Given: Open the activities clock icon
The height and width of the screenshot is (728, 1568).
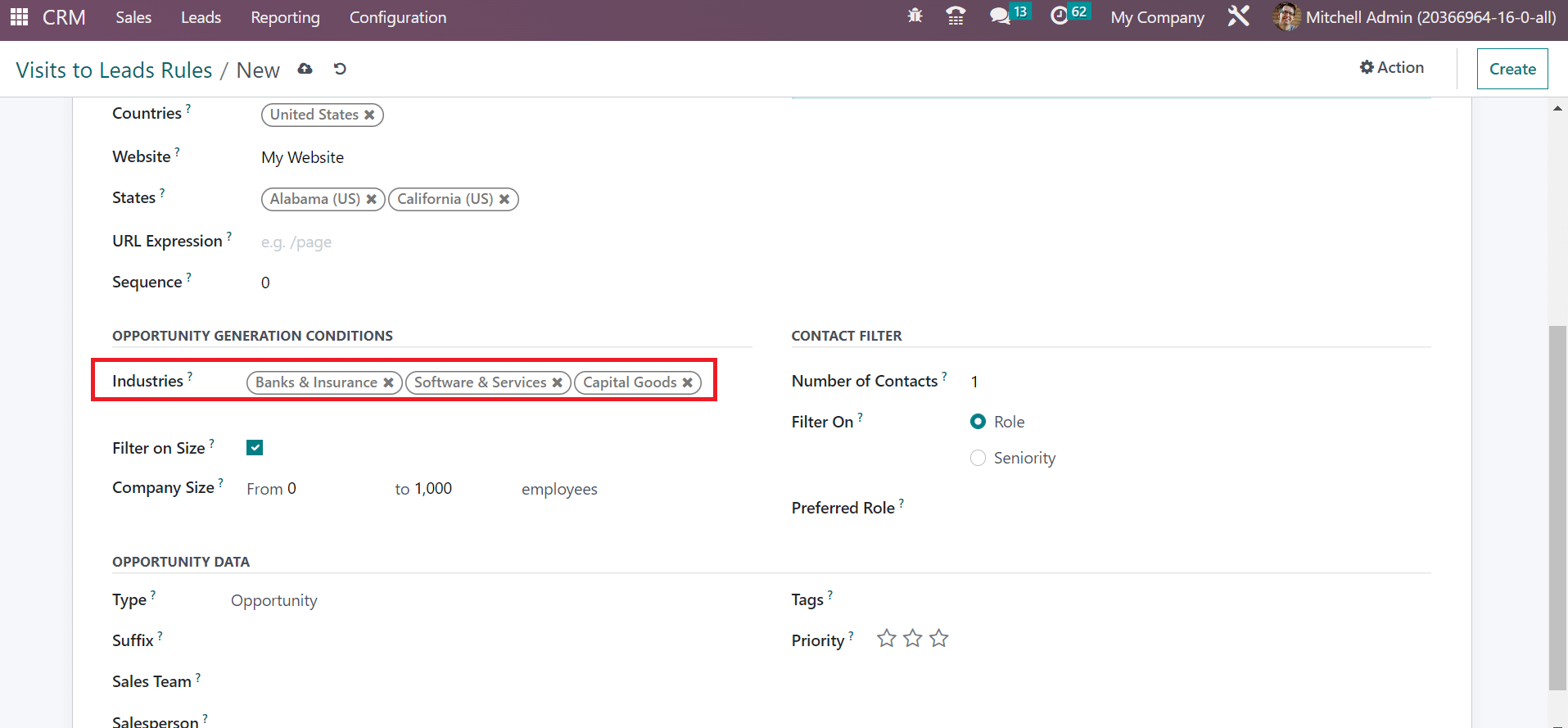Looking at the screenshot, I should [x=1060, y=16].
